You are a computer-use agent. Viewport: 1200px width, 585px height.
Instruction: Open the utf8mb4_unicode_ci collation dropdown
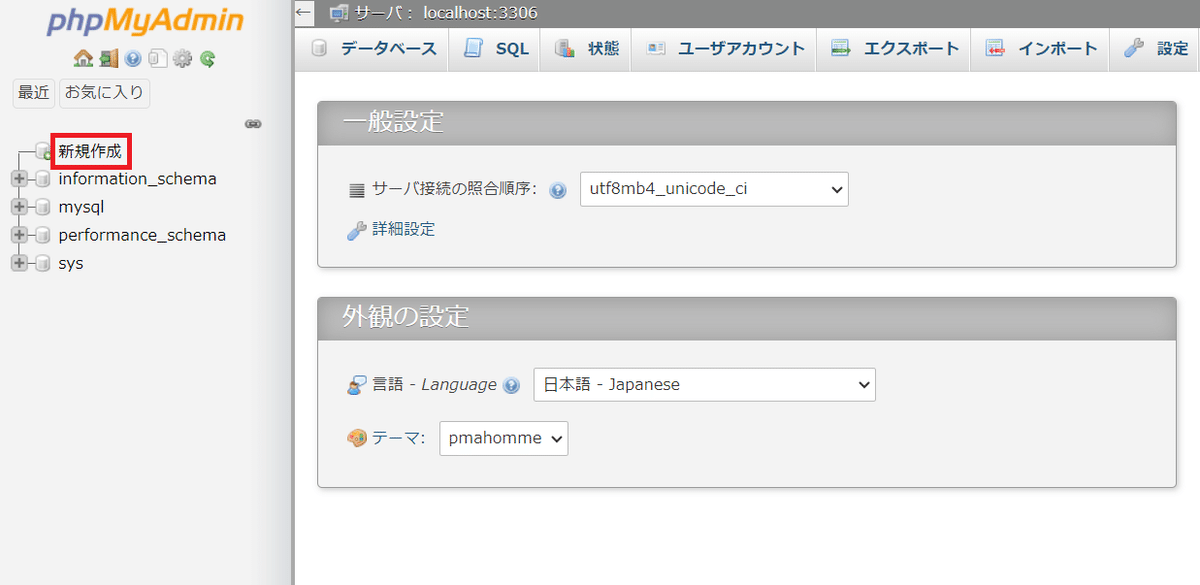click(714, 189)
